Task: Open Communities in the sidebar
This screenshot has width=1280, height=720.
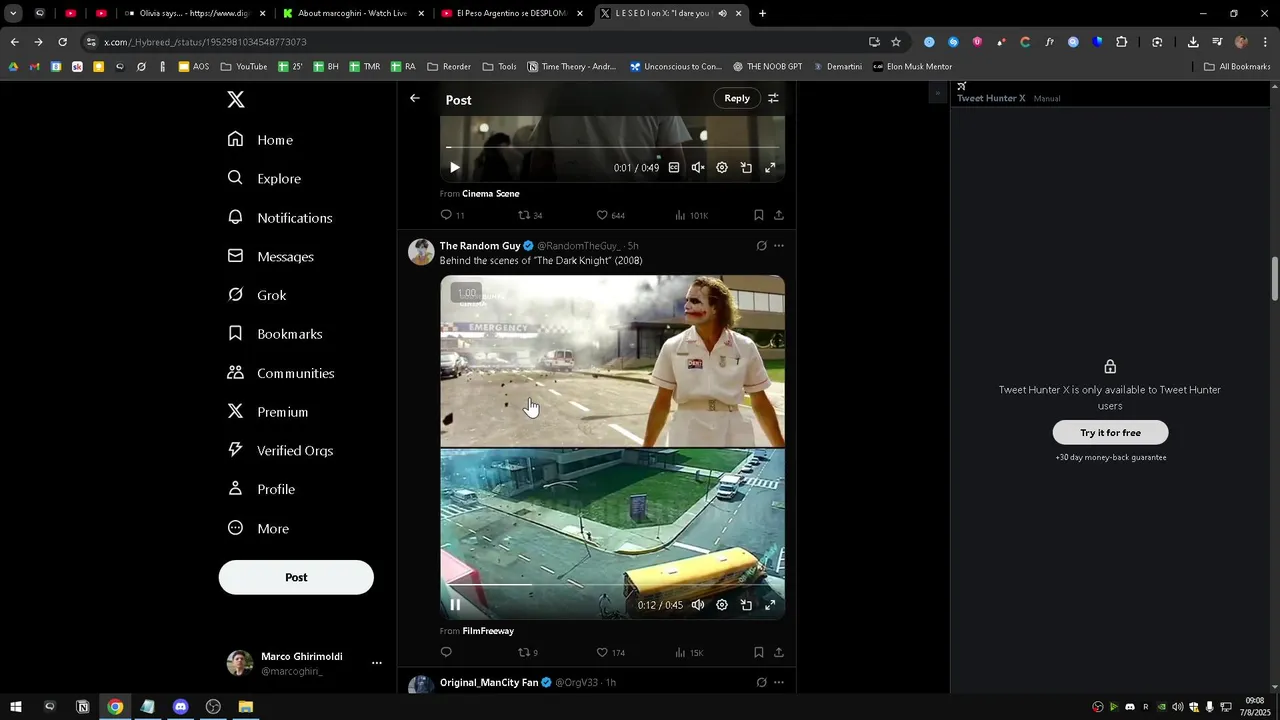Action: (280, 373)
